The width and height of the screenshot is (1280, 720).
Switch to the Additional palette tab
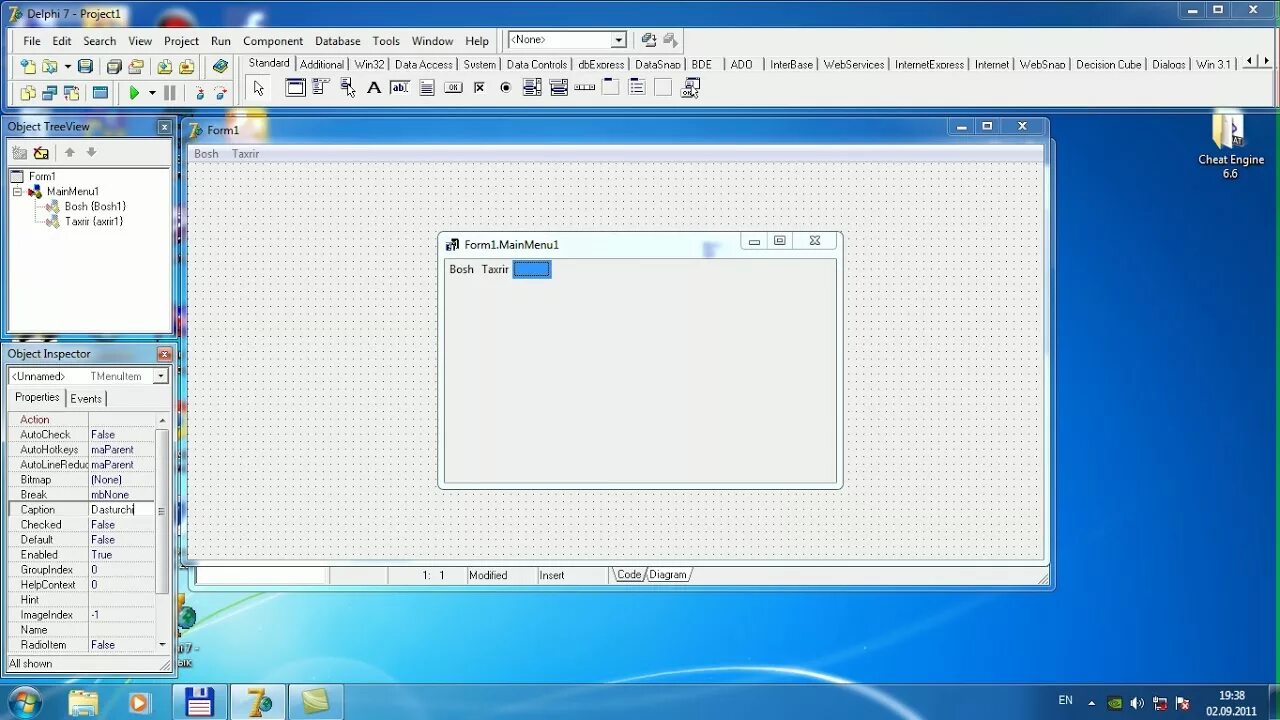click(322, 64)
